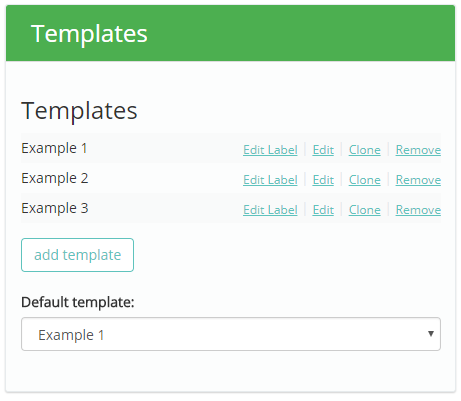Select the Example 3 template row
Image resolution: width=461 pixels, height=401 pixels.
click(231, 208)
